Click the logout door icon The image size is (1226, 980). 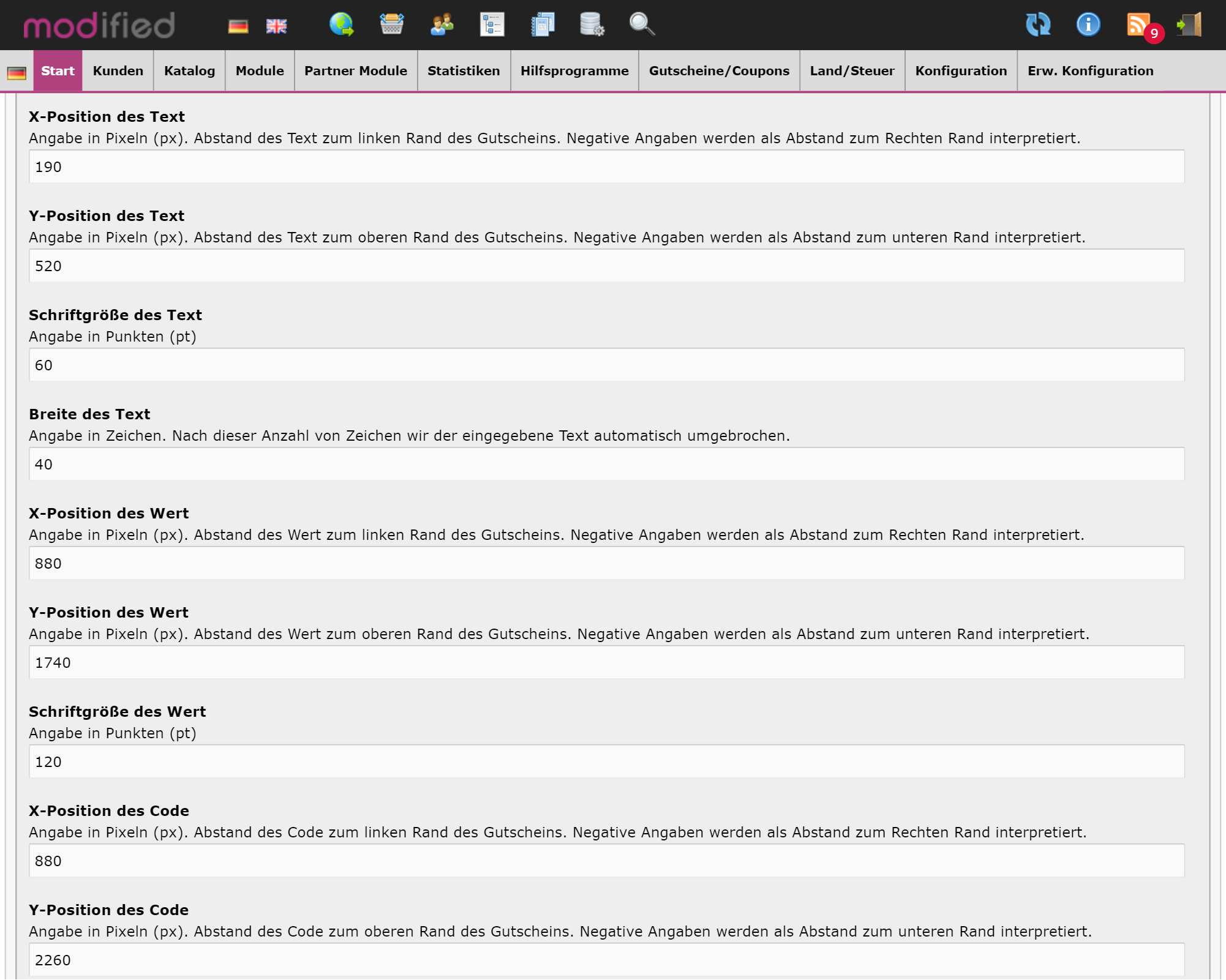[1189, 24]
